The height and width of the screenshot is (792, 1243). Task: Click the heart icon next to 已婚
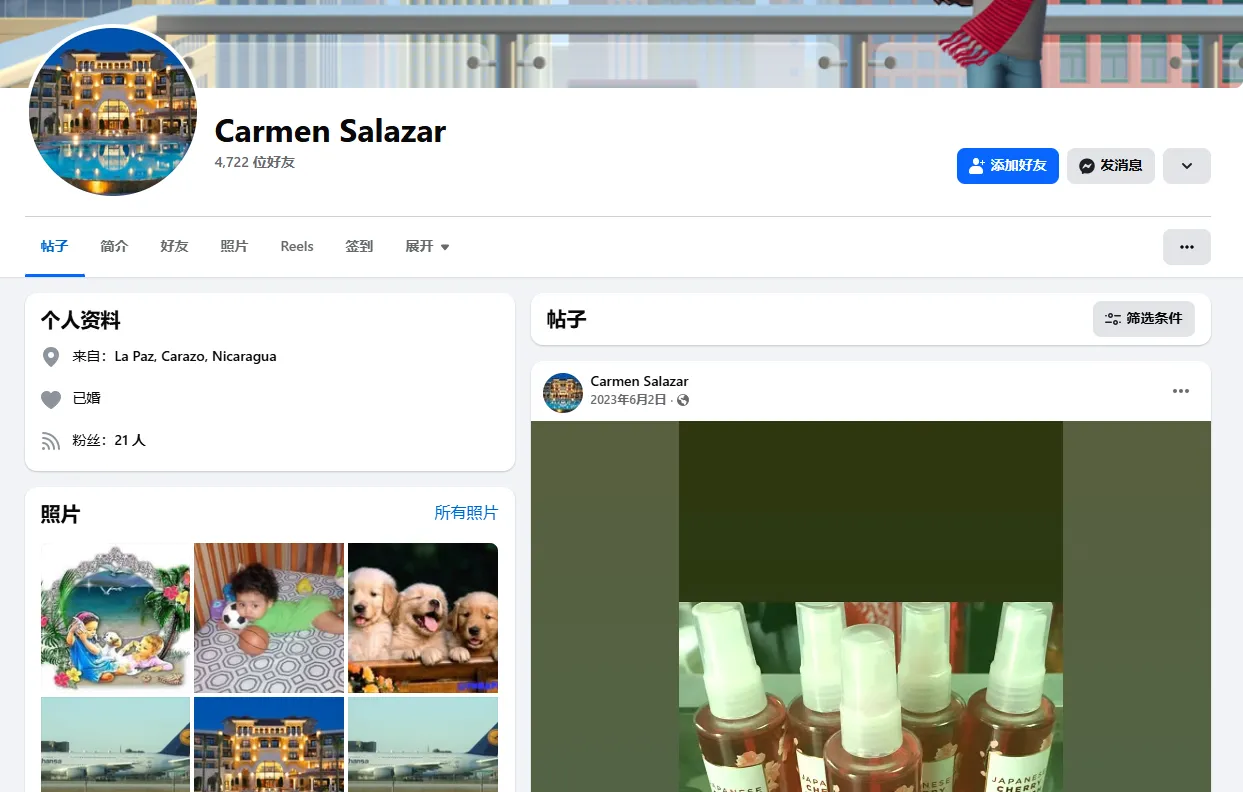tap(51, 397)
